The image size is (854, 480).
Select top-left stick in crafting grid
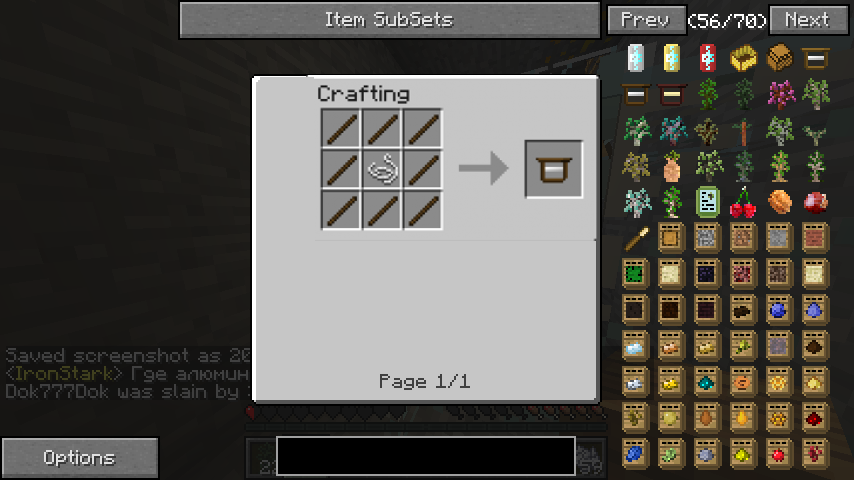tap(341, 129)
